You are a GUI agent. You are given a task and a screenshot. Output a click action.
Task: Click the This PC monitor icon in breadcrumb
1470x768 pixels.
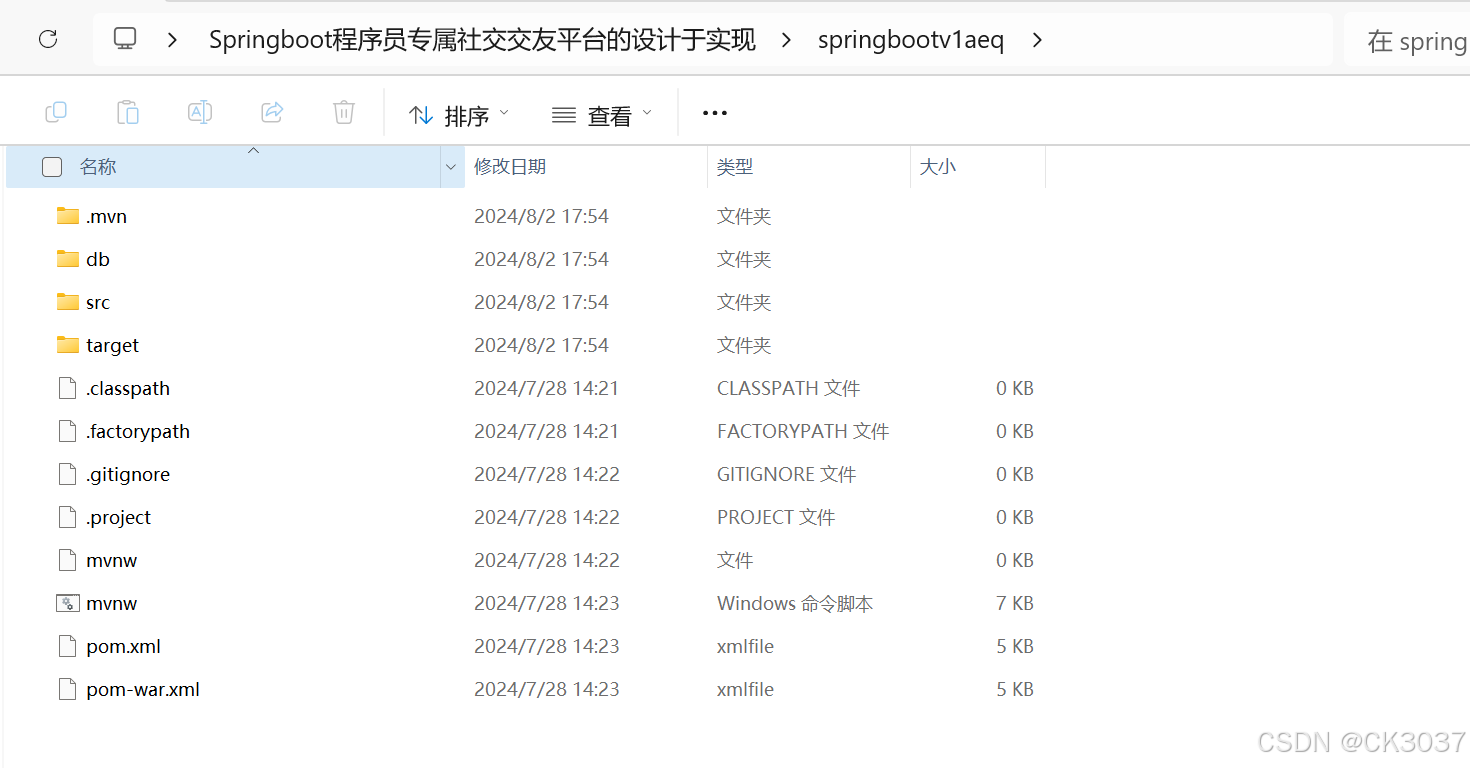pos(123,40)
